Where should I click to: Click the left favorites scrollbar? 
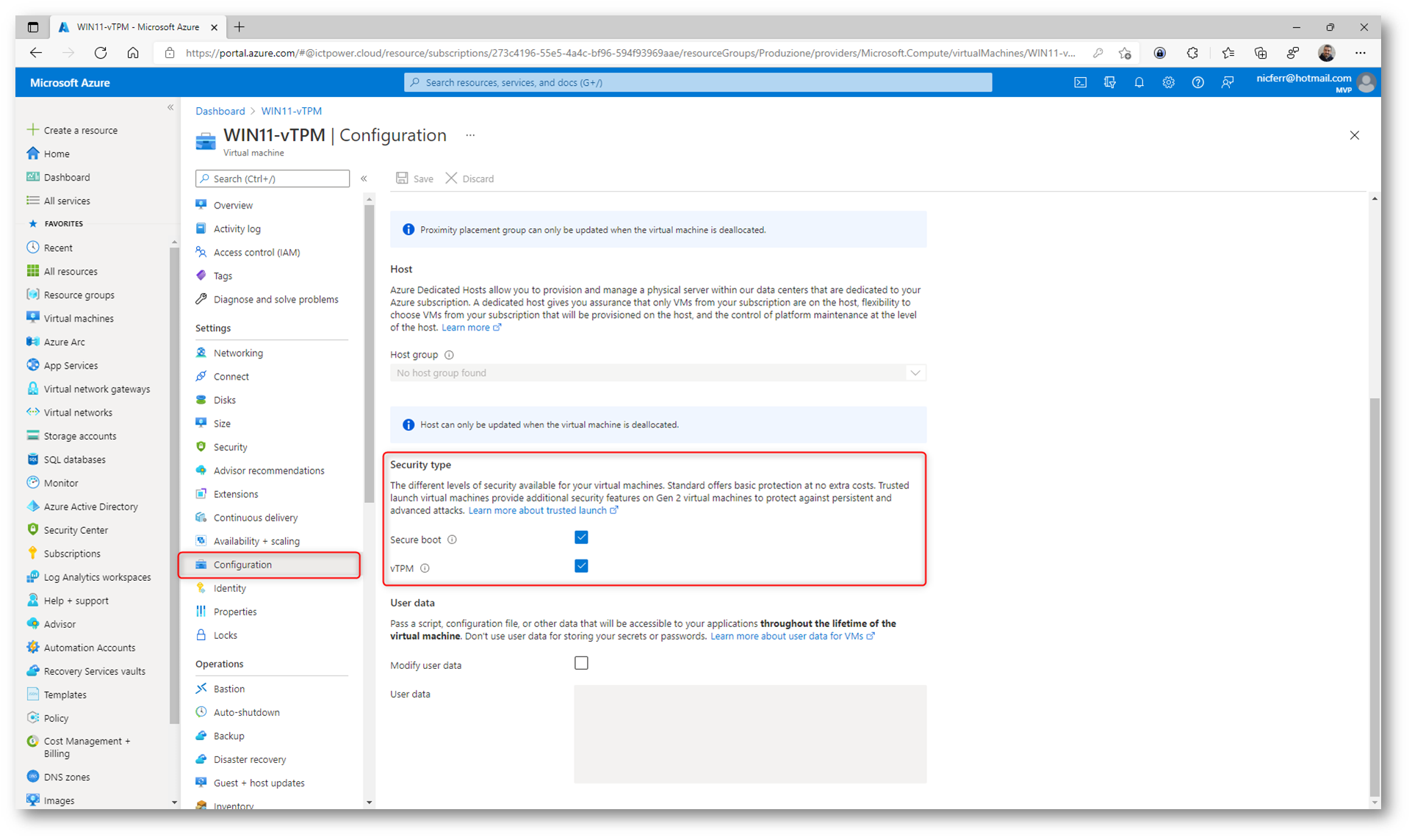pos(174,485)
